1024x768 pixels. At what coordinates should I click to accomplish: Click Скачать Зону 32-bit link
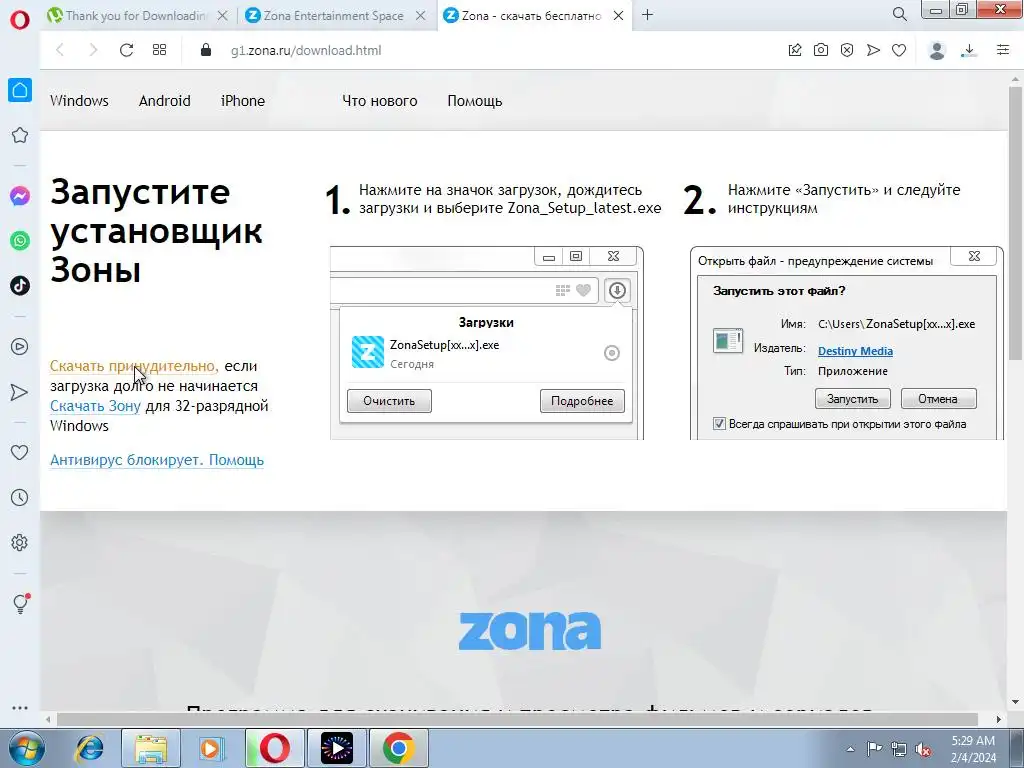[x=95, y=406]
